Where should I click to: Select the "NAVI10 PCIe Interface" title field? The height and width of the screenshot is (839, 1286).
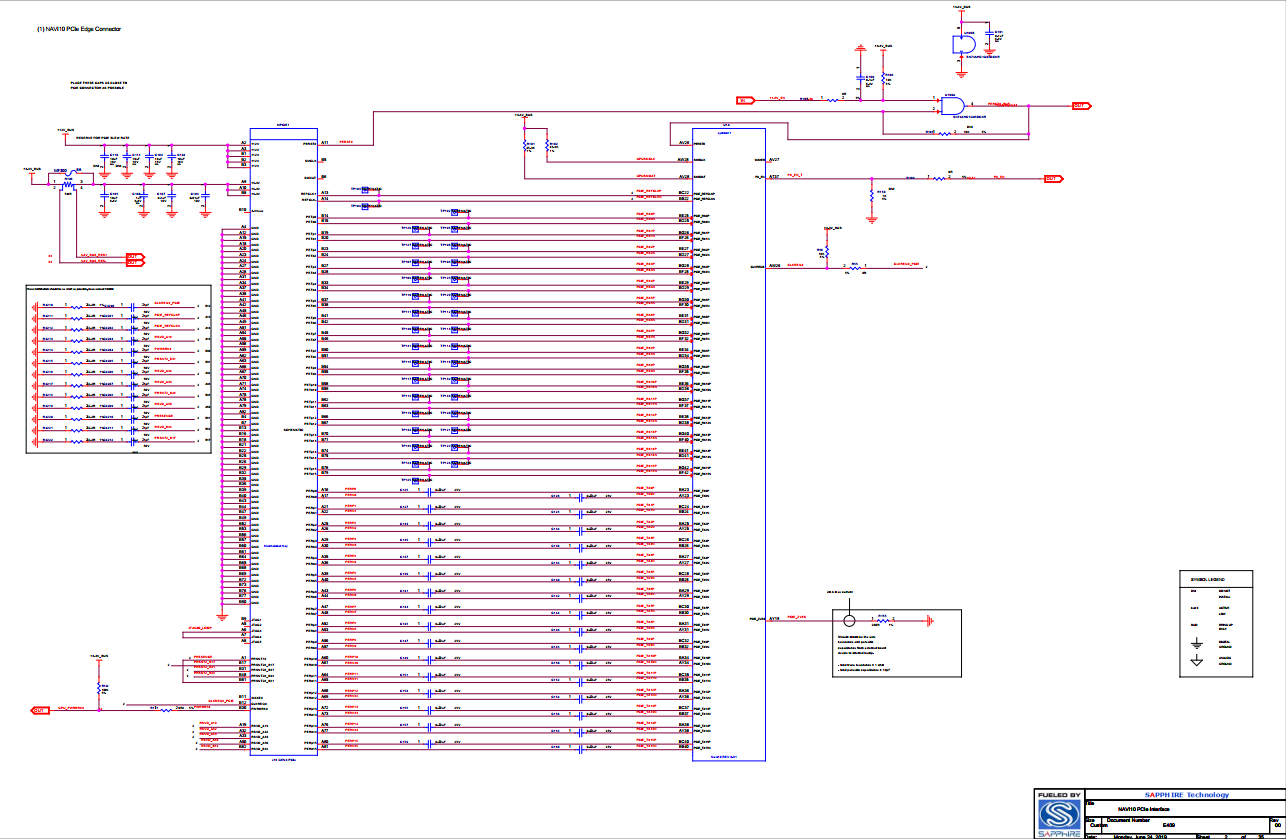point(1142,808)
